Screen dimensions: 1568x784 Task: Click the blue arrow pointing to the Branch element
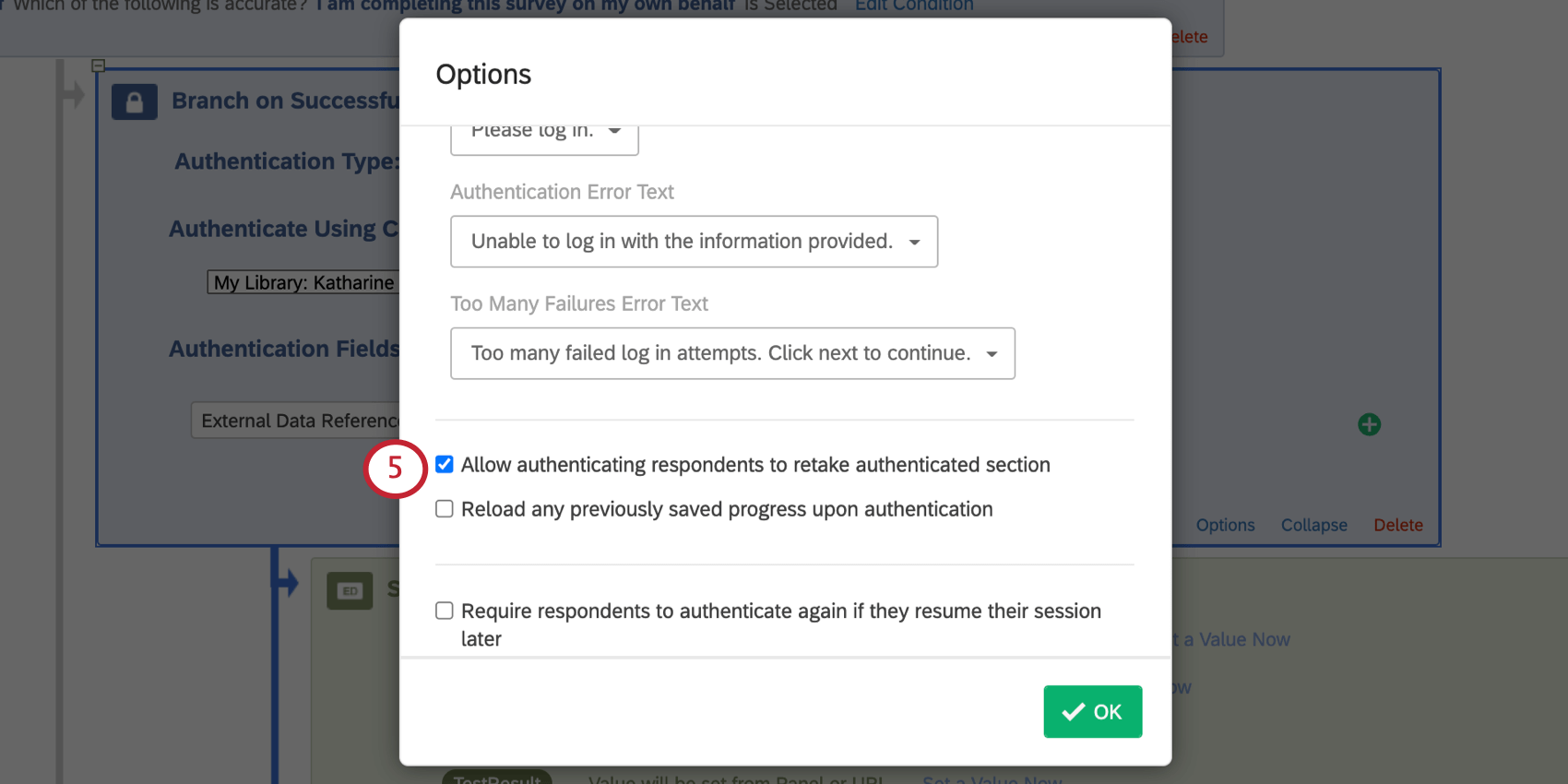74,92
